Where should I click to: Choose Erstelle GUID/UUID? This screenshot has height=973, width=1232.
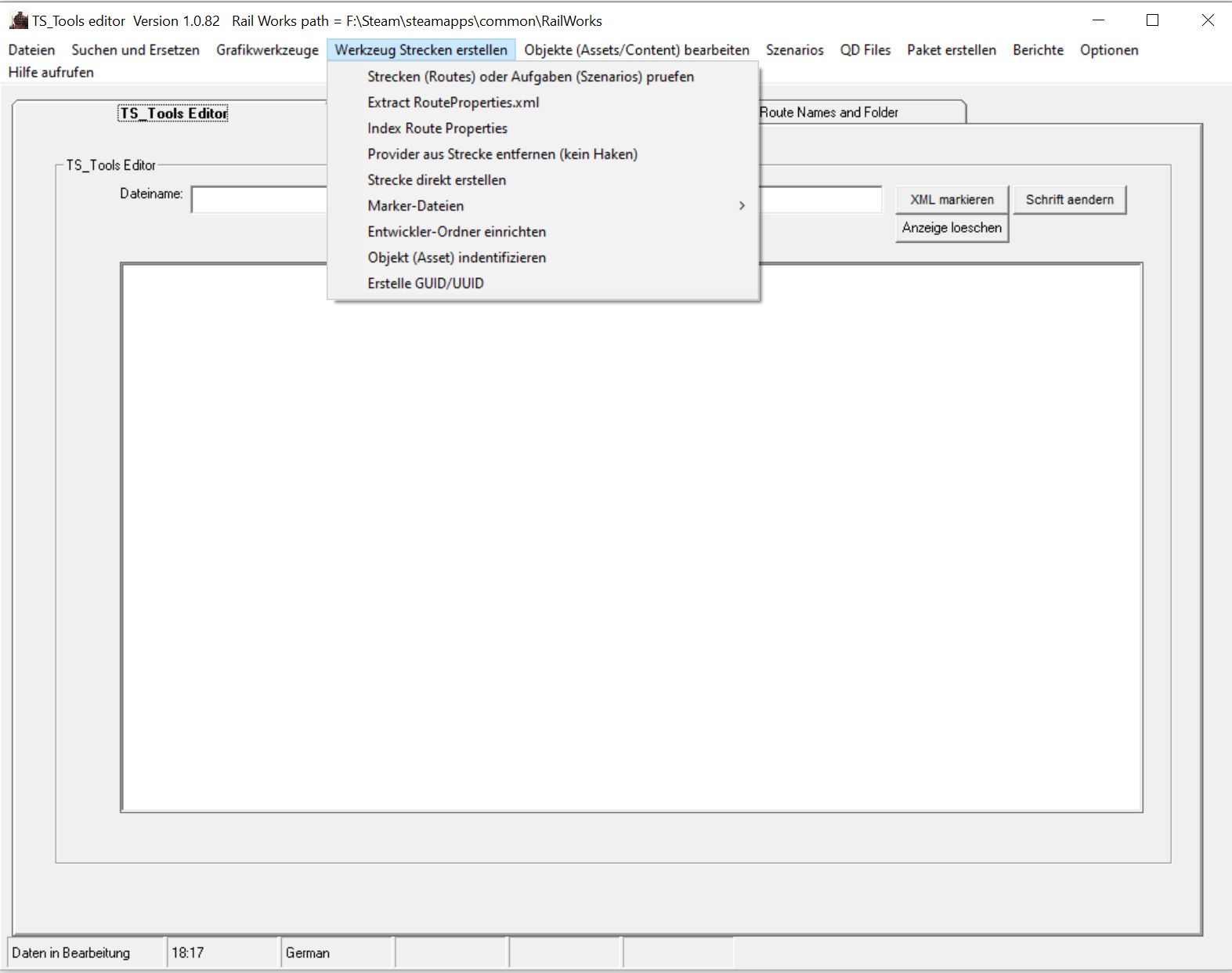click(425, 284)
